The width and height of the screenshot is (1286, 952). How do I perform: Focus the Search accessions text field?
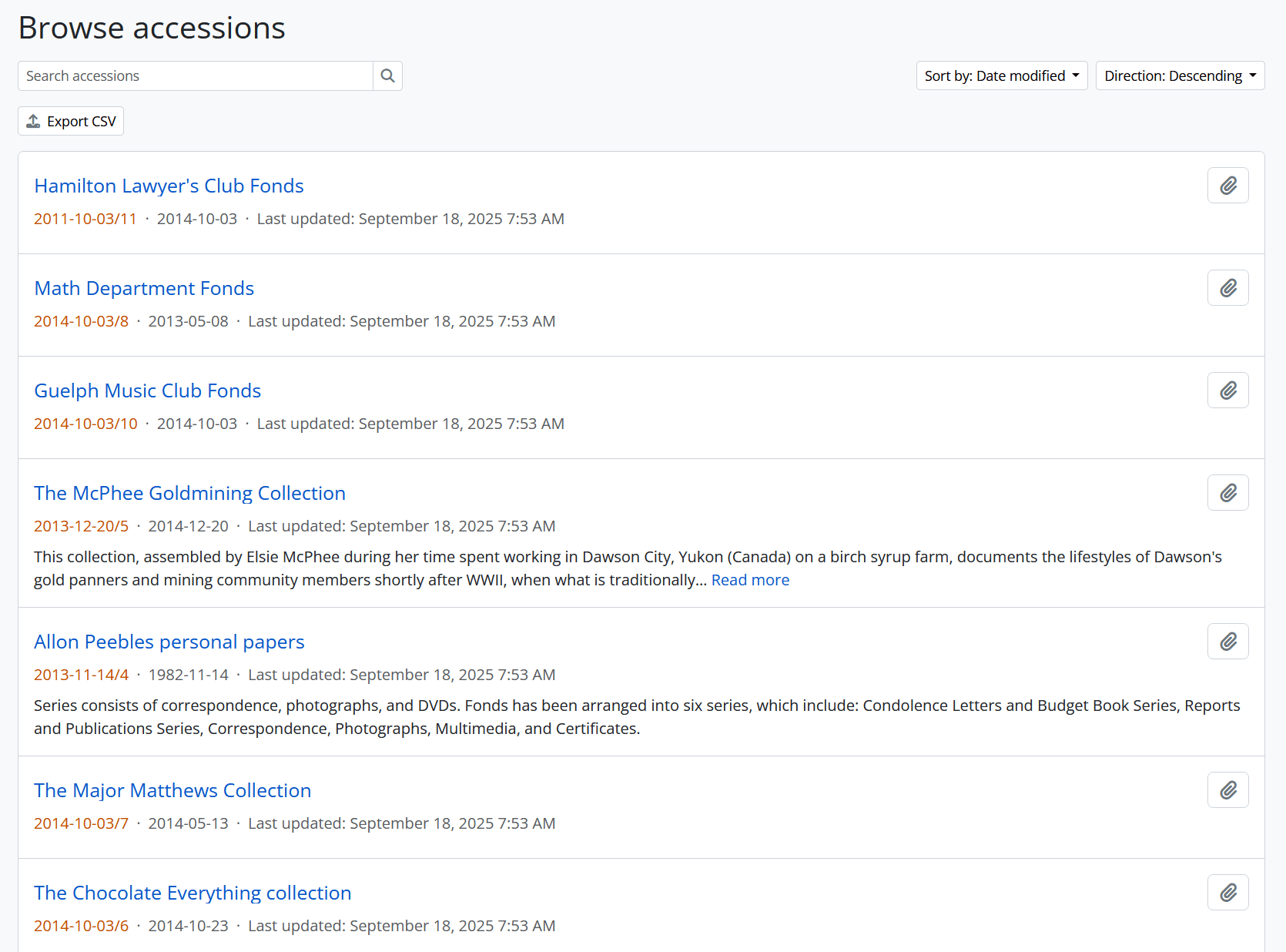click(x=196, y=75)
